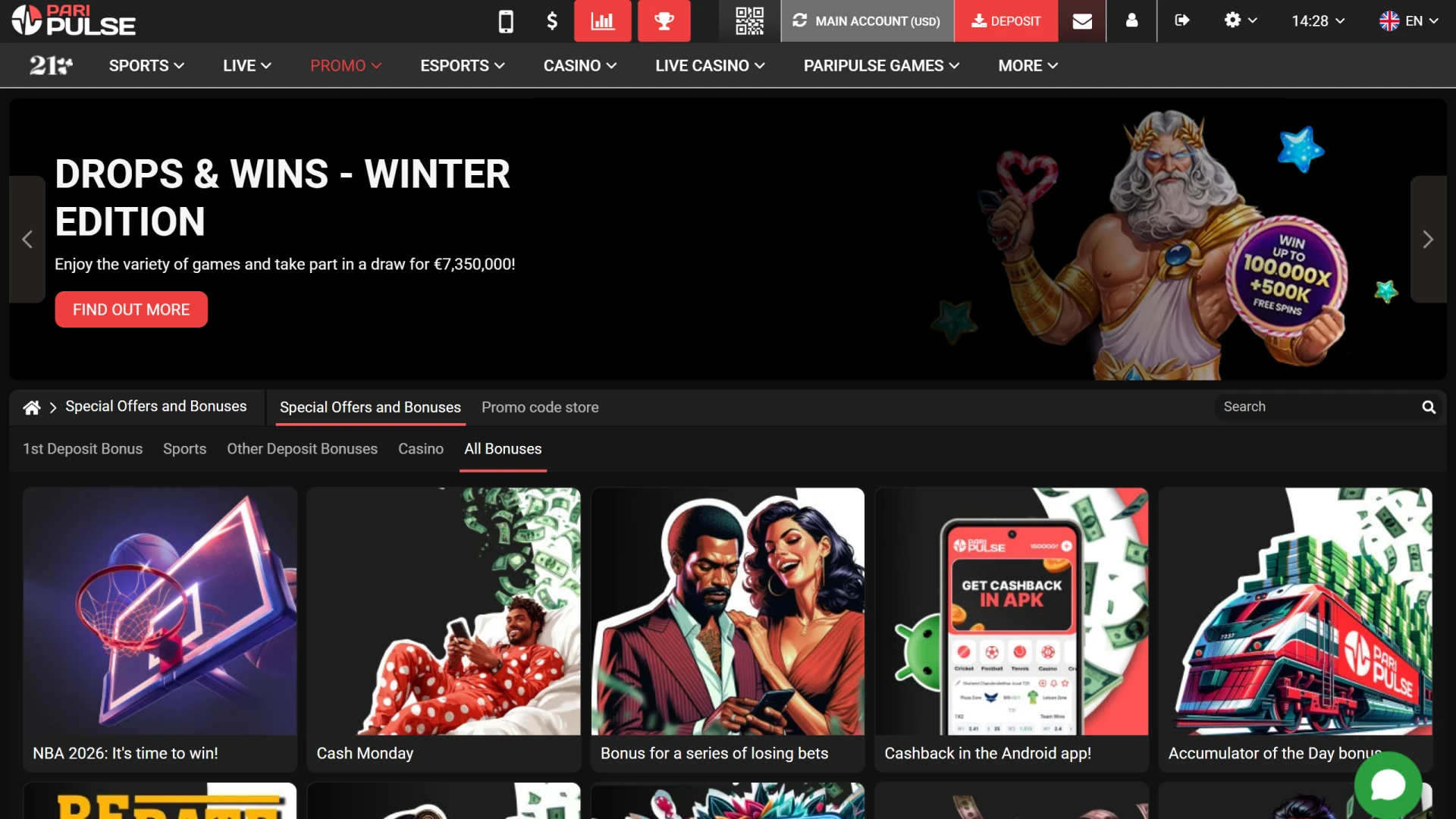
Task: Open the Casino navigation menu
Action: [x=580, y=66]
